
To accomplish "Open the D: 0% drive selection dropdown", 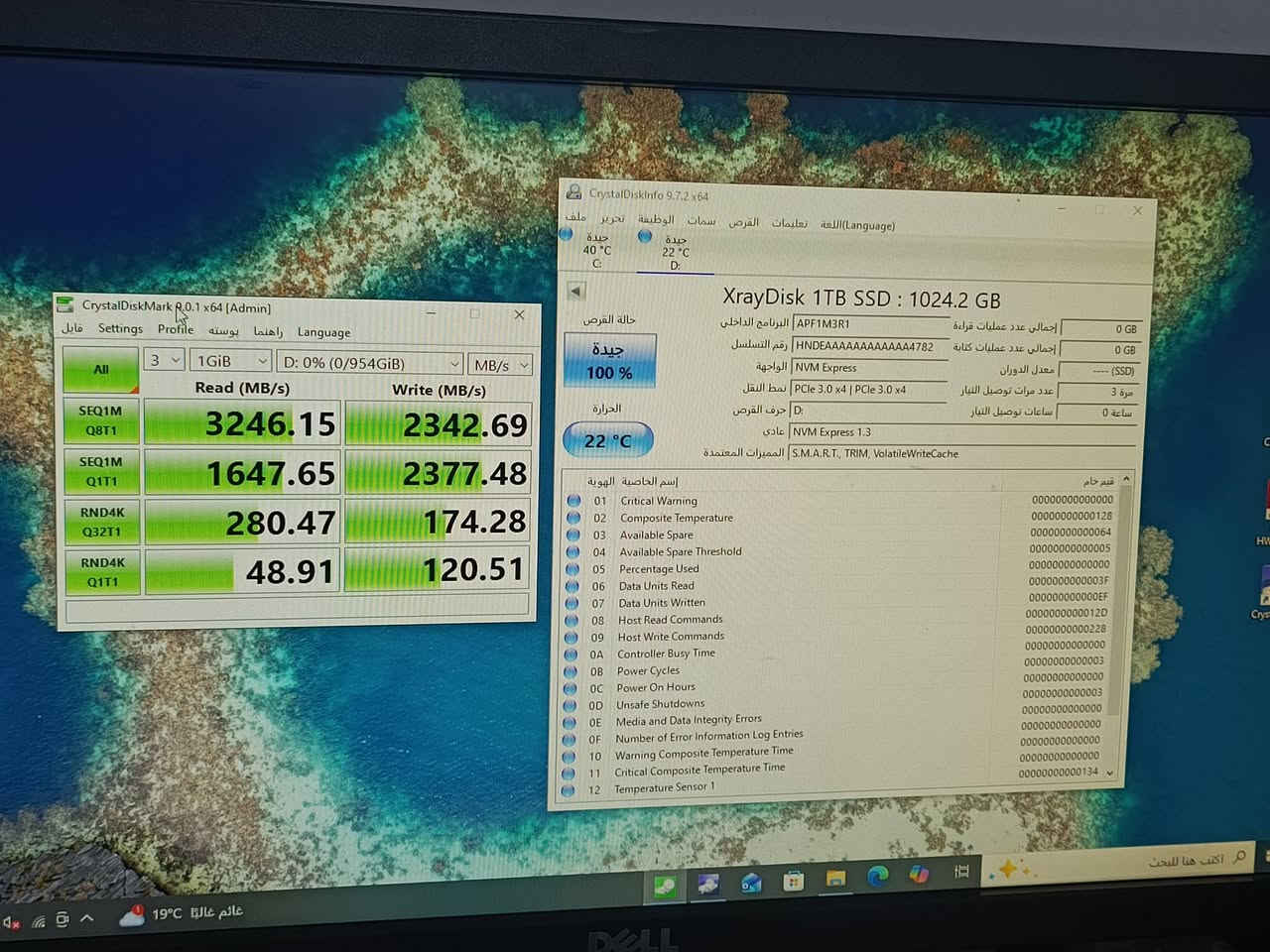I will coord(370,364).
